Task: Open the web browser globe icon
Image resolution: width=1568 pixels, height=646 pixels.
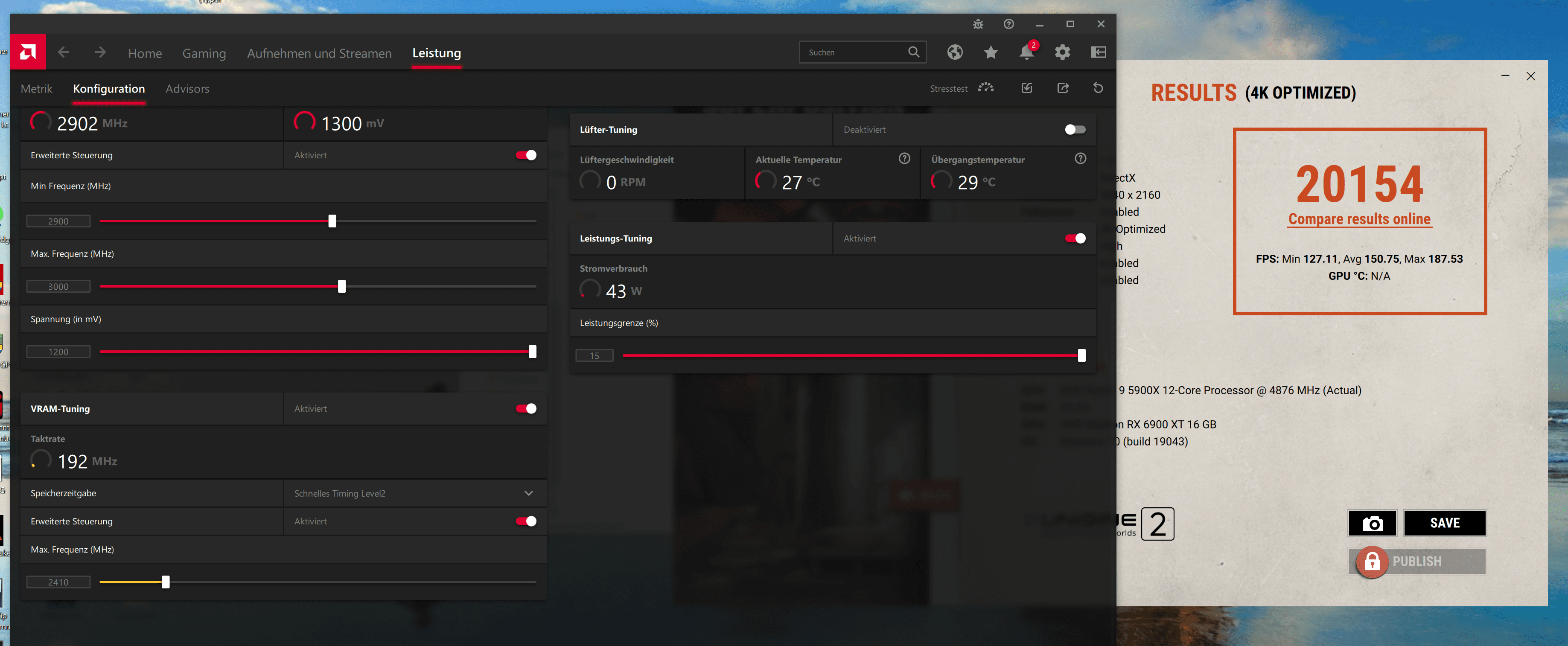Action: (x=954, y=52)
